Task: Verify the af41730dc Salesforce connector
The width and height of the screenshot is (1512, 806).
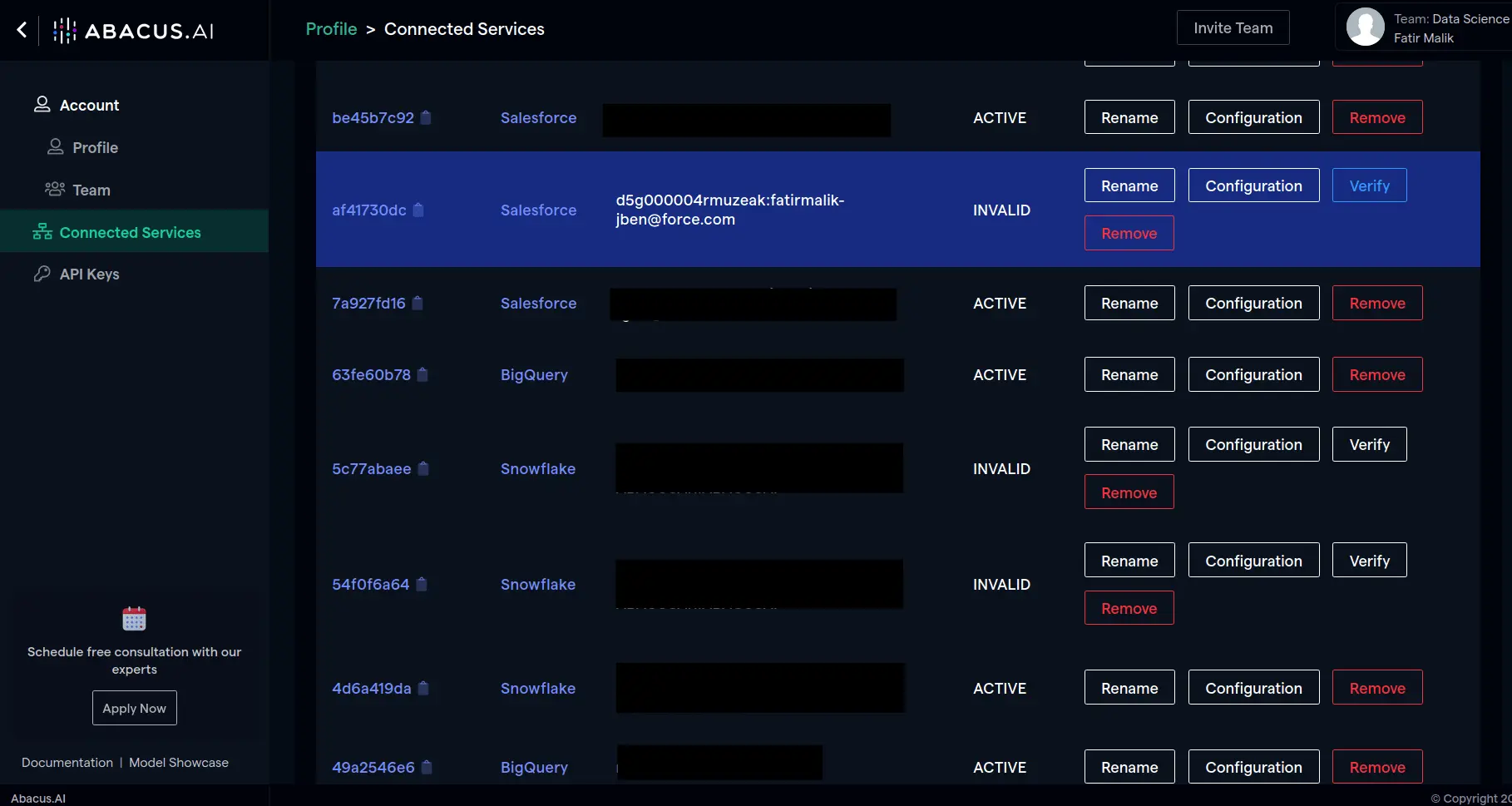Action: [1370, 185]
